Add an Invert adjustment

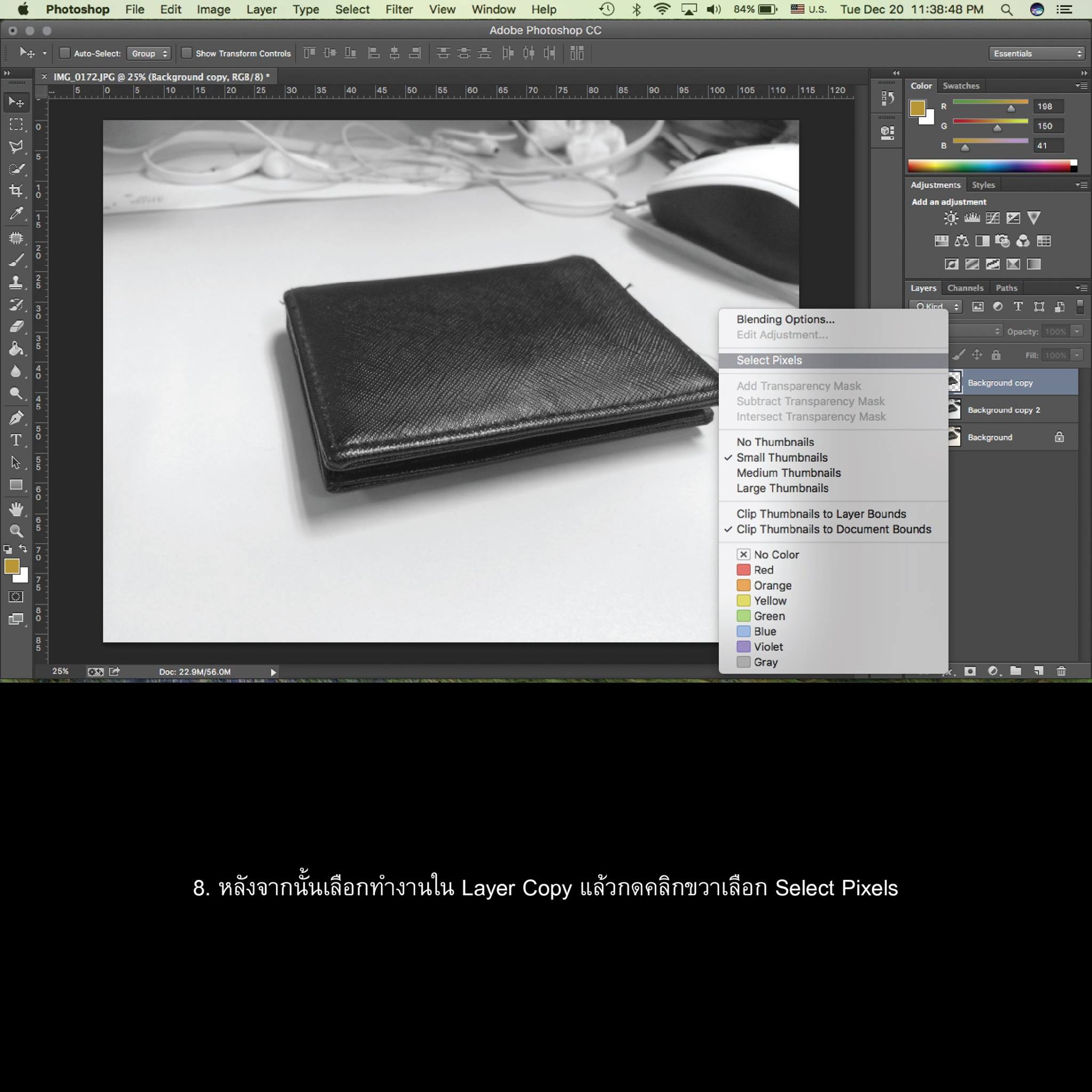point(951,264)
